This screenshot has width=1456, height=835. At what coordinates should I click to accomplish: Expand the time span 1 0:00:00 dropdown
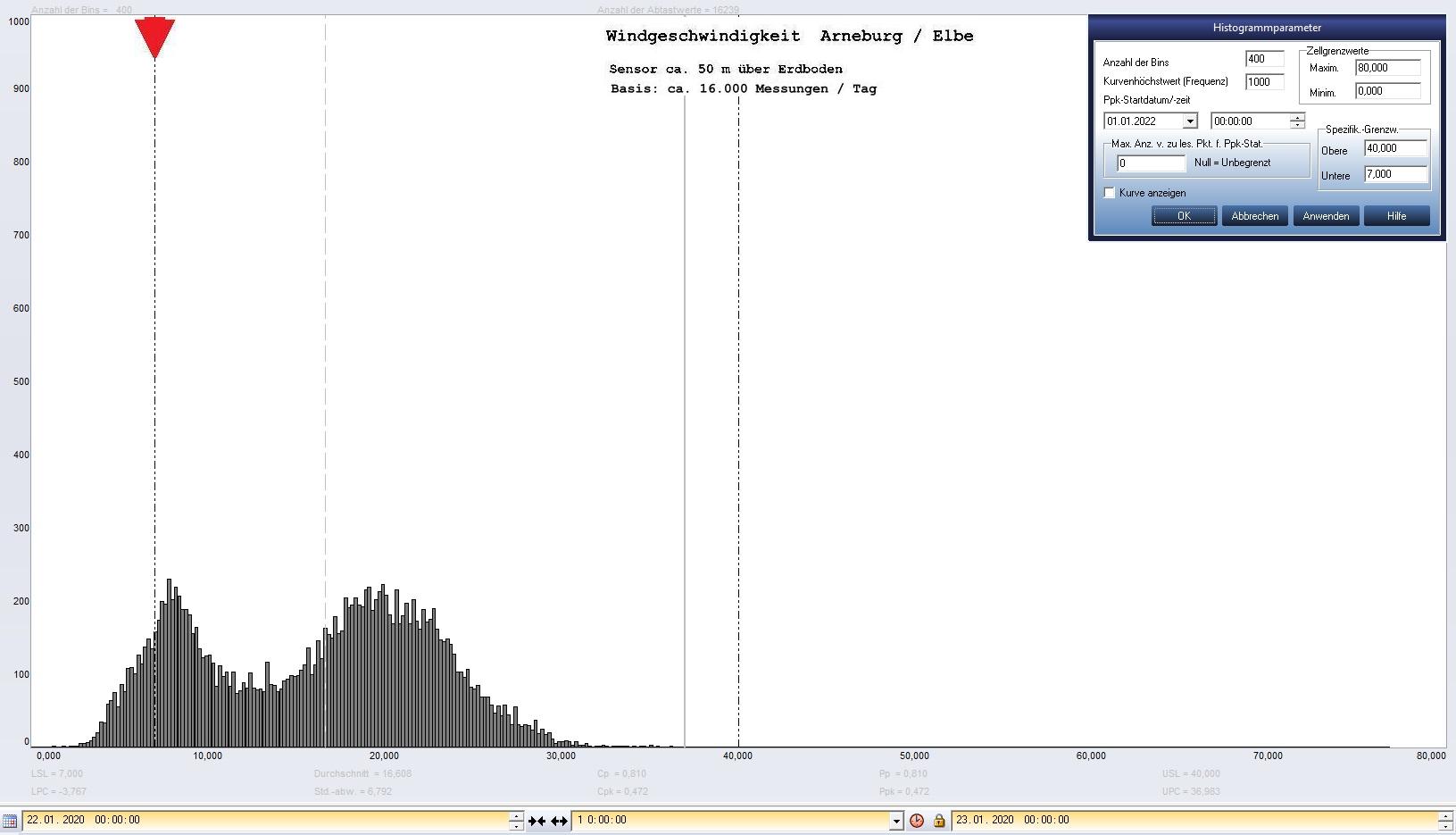(896, 821)
